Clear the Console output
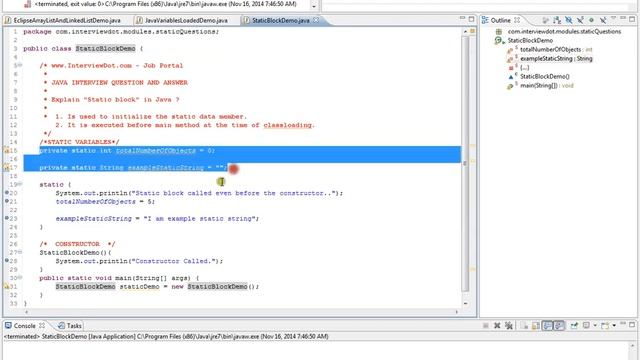The image size is (640, 360). pyautogui.click(x=524, y=325)
